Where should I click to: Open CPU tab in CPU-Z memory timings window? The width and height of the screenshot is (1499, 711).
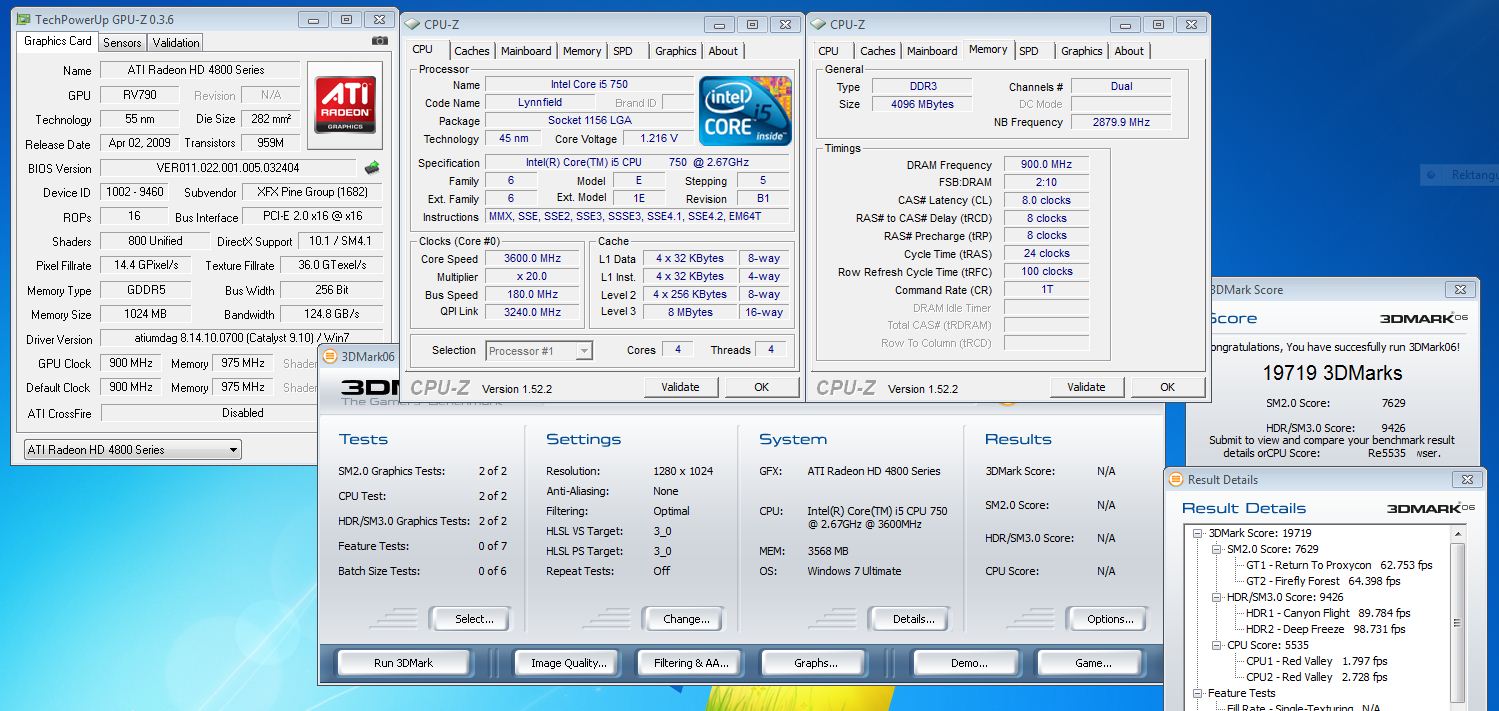(x=829, y=51)
